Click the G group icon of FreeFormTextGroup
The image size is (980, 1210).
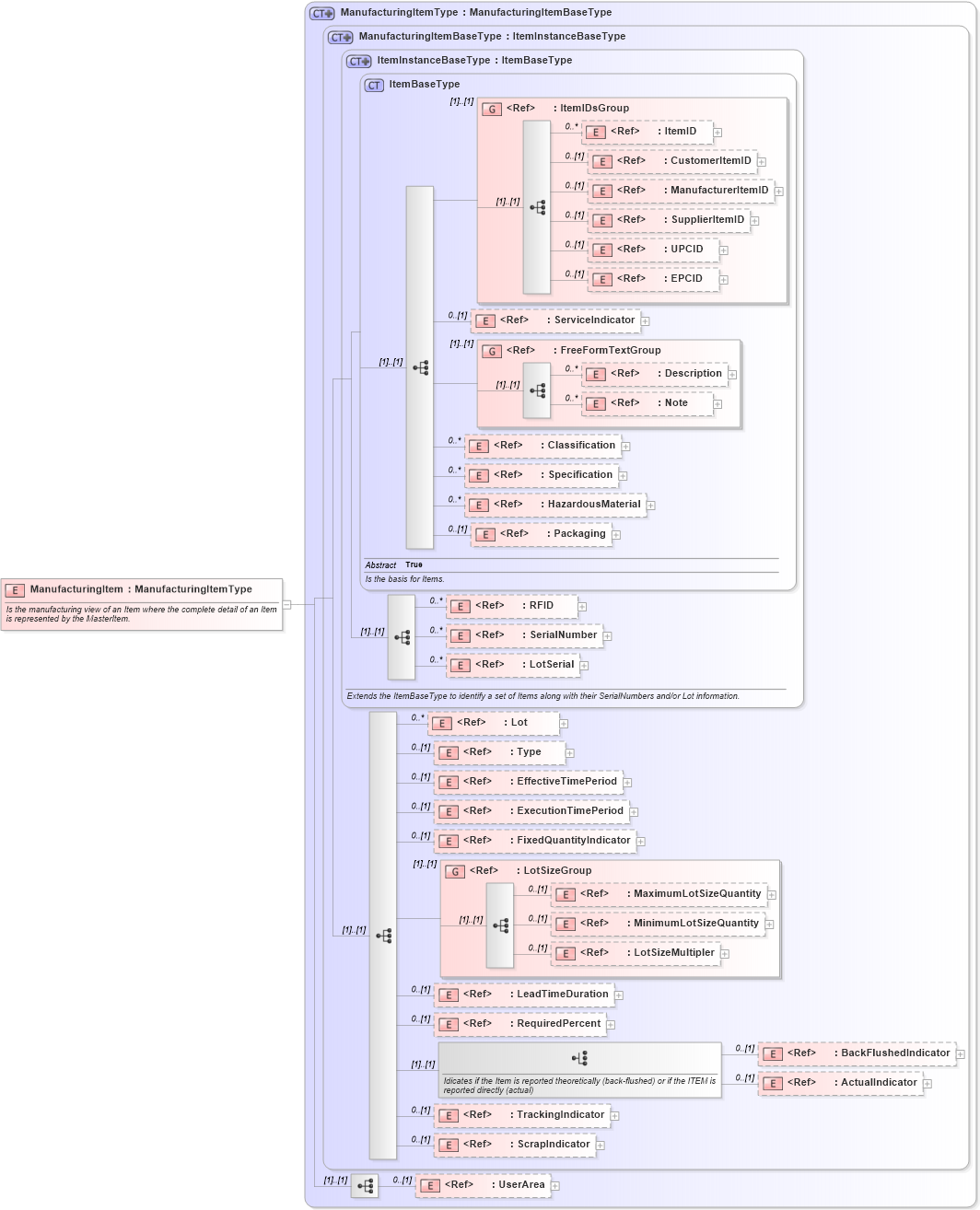click(x=493, y=351)
